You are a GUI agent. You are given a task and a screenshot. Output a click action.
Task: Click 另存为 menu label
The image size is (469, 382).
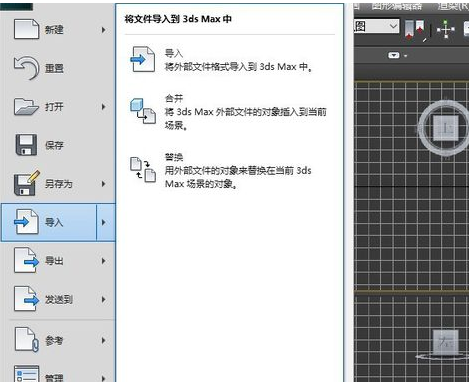point(59,184)
